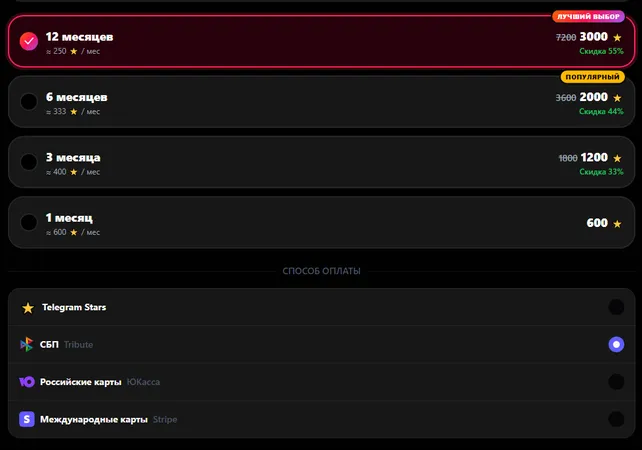Click the star beside the 1200 price

point(617,158)
